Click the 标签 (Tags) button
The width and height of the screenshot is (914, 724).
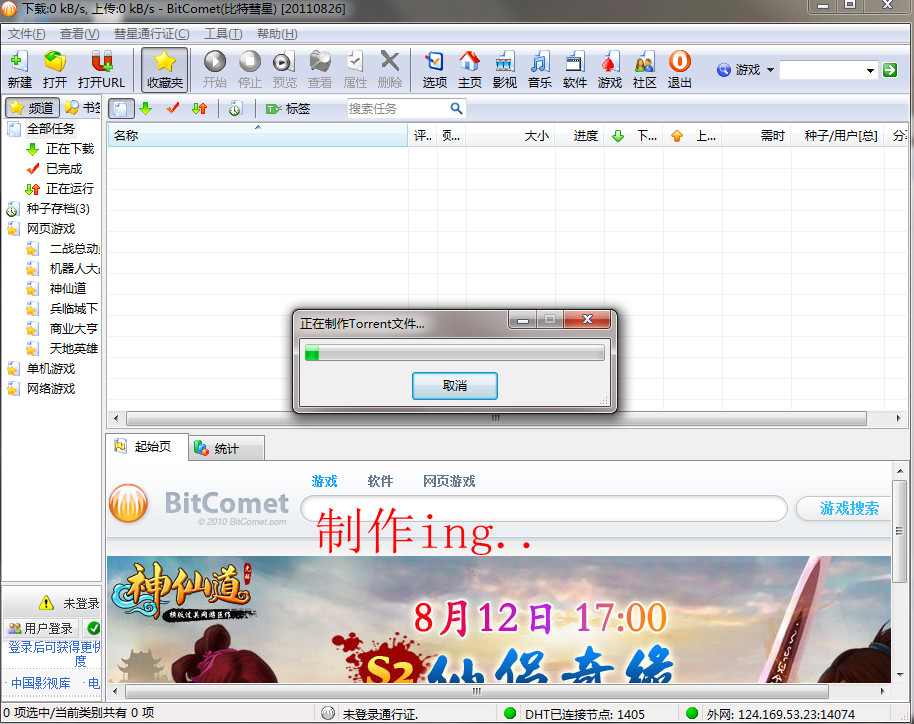288,108
